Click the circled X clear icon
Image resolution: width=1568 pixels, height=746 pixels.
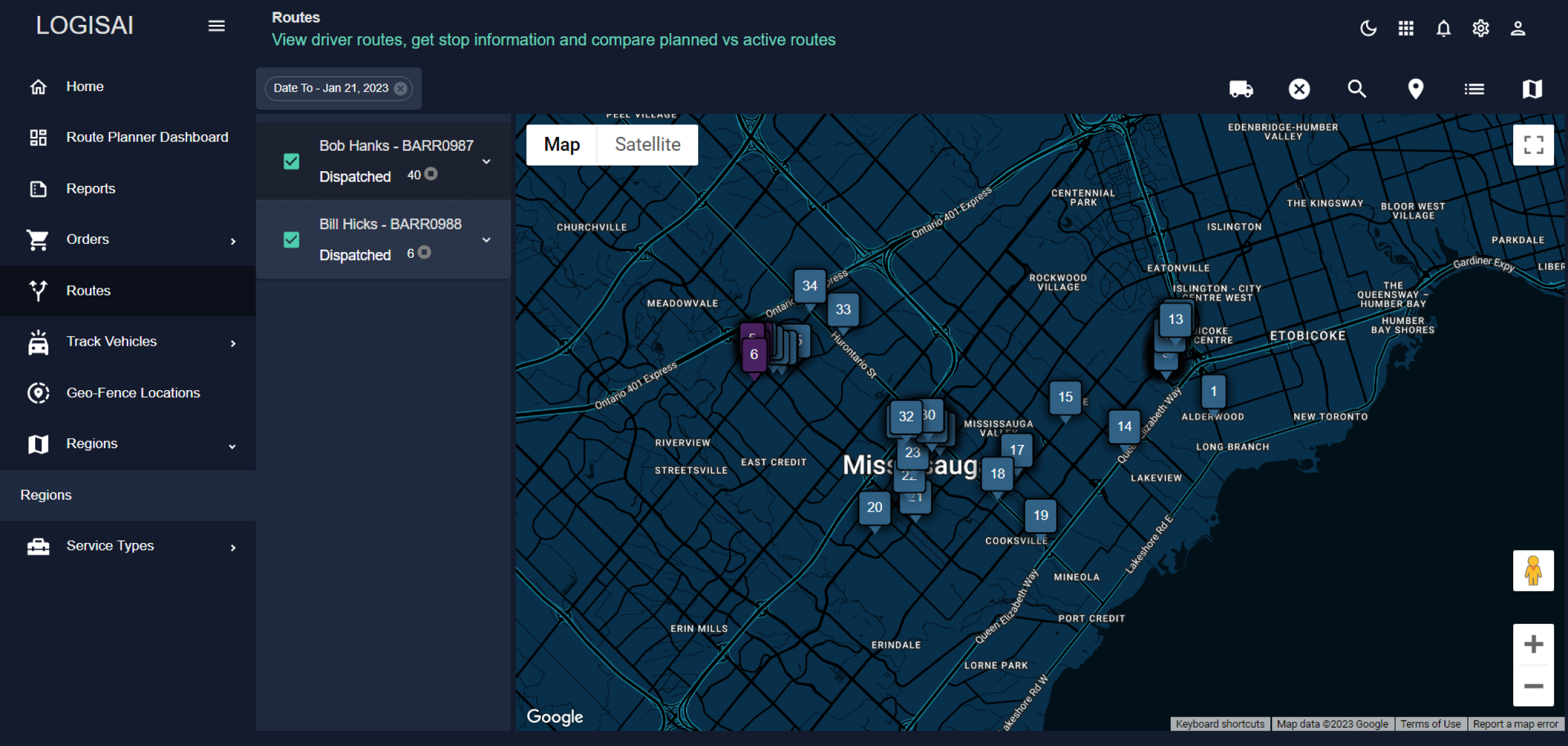tap(1299, 89)
